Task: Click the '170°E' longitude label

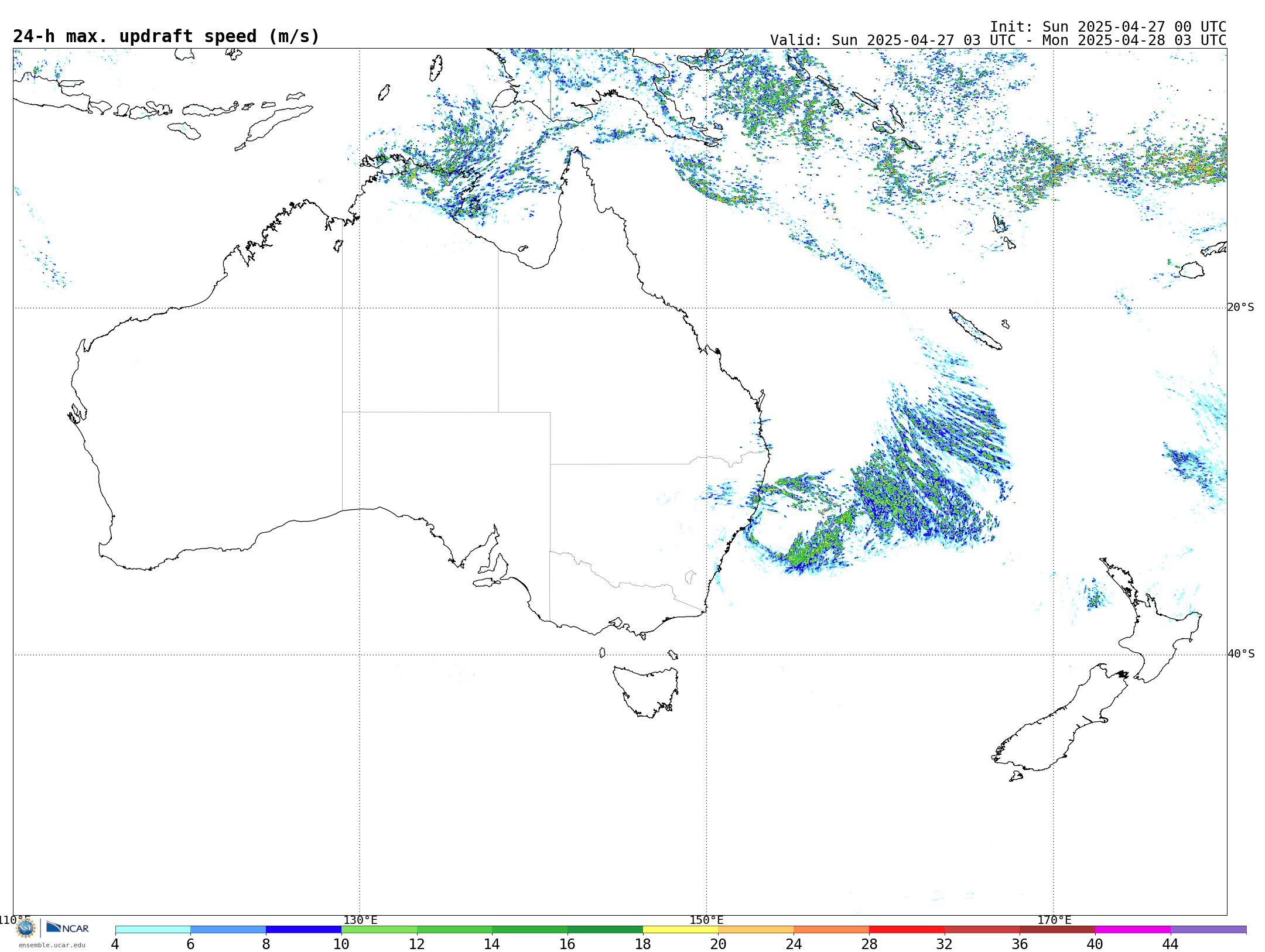Action: click(x=1054, y=920)
